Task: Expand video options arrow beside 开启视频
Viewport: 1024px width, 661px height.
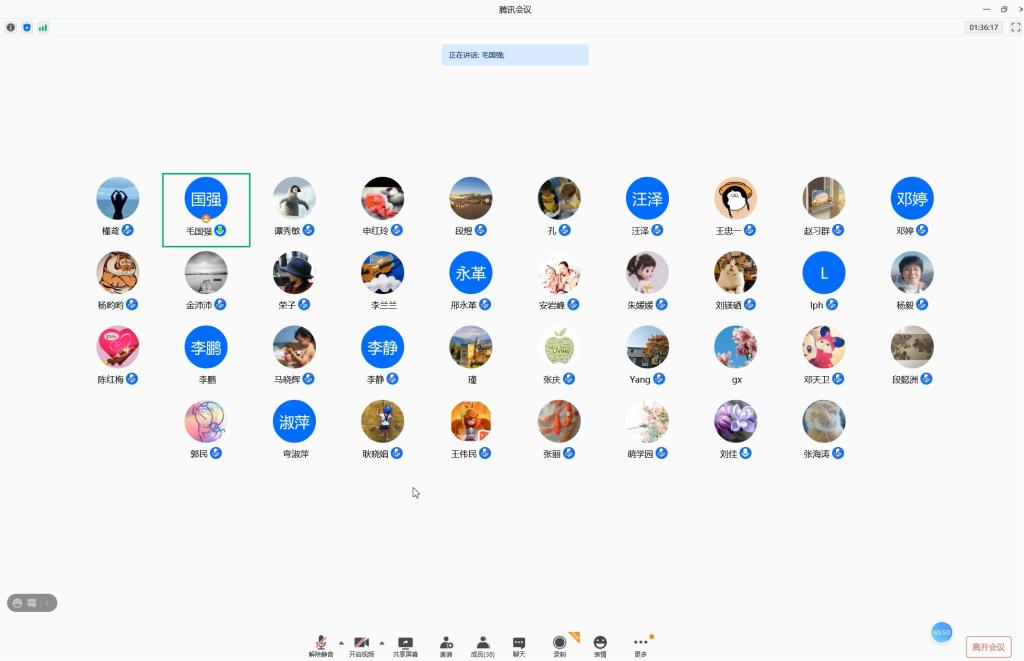Action: click(x=381, y=642)
